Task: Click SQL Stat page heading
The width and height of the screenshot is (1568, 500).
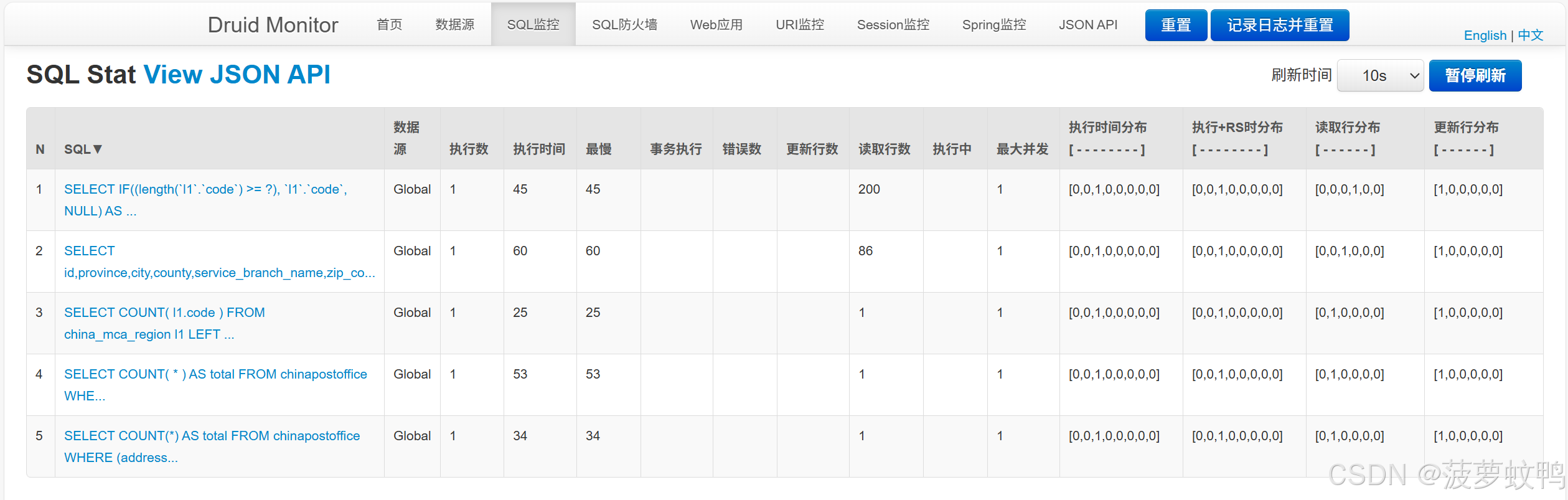Action: (81, 74)
